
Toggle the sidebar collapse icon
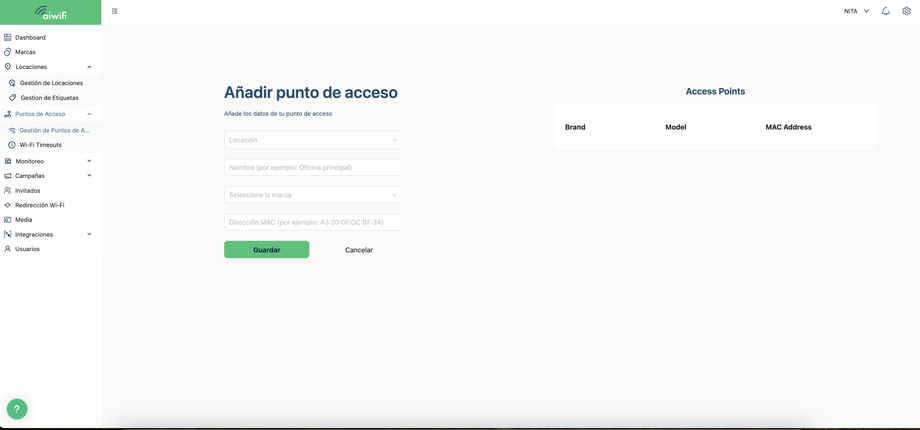[114, 11]
